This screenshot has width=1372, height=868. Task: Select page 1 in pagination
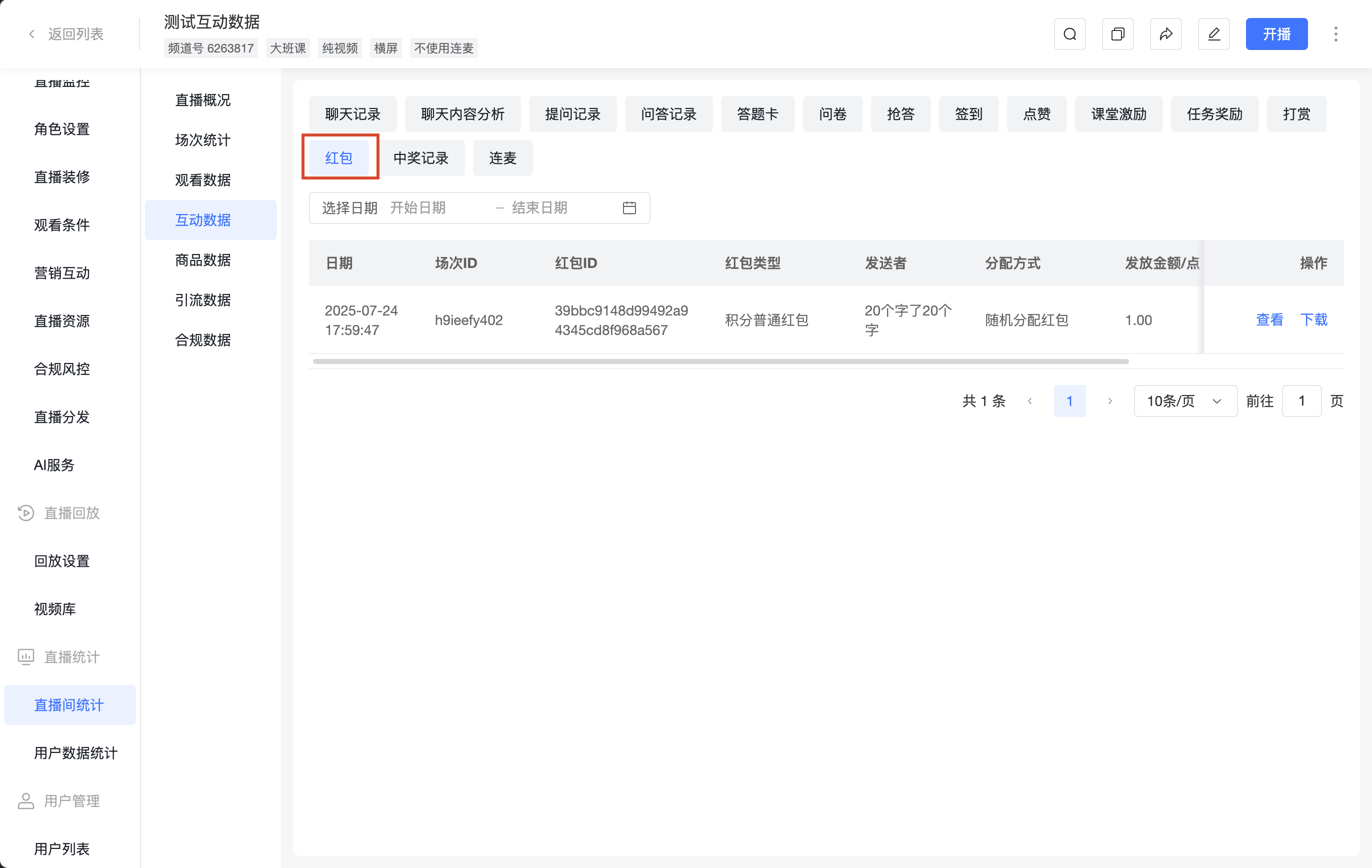[x=1069, y=401]
